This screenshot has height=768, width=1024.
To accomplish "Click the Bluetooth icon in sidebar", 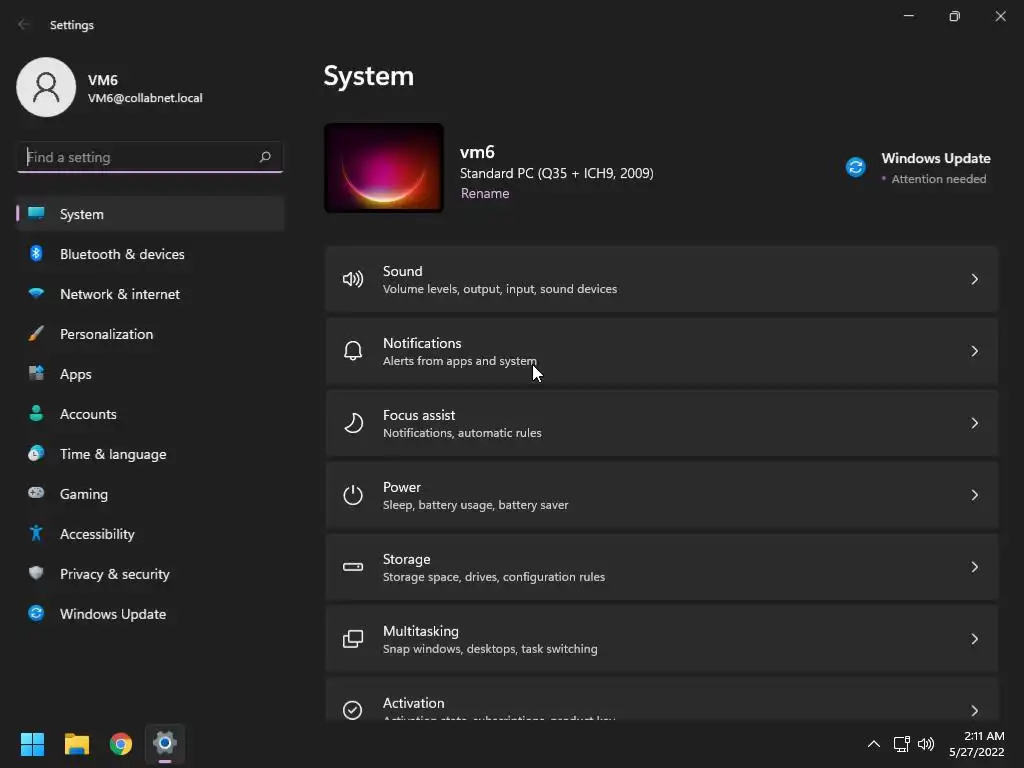I will pos(37,253).
